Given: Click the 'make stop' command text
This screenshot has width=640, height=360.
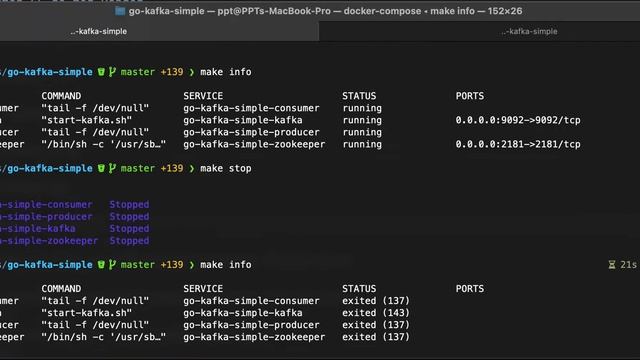Looking at the screenshot, I should click(226, 169).
